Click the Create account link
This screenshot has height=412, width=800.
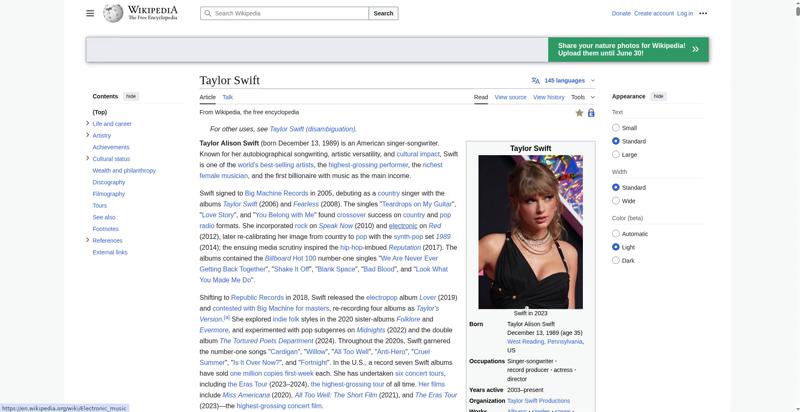click(x=654, y=13)
